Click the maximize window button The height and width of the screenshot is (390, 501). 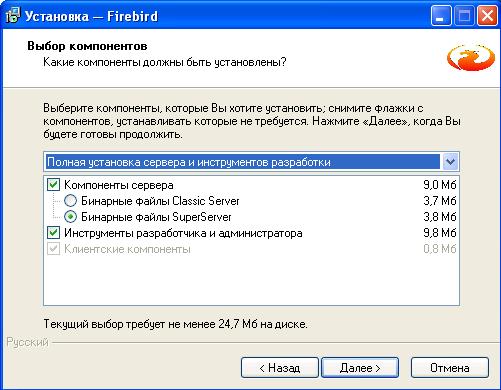(464, 16)
